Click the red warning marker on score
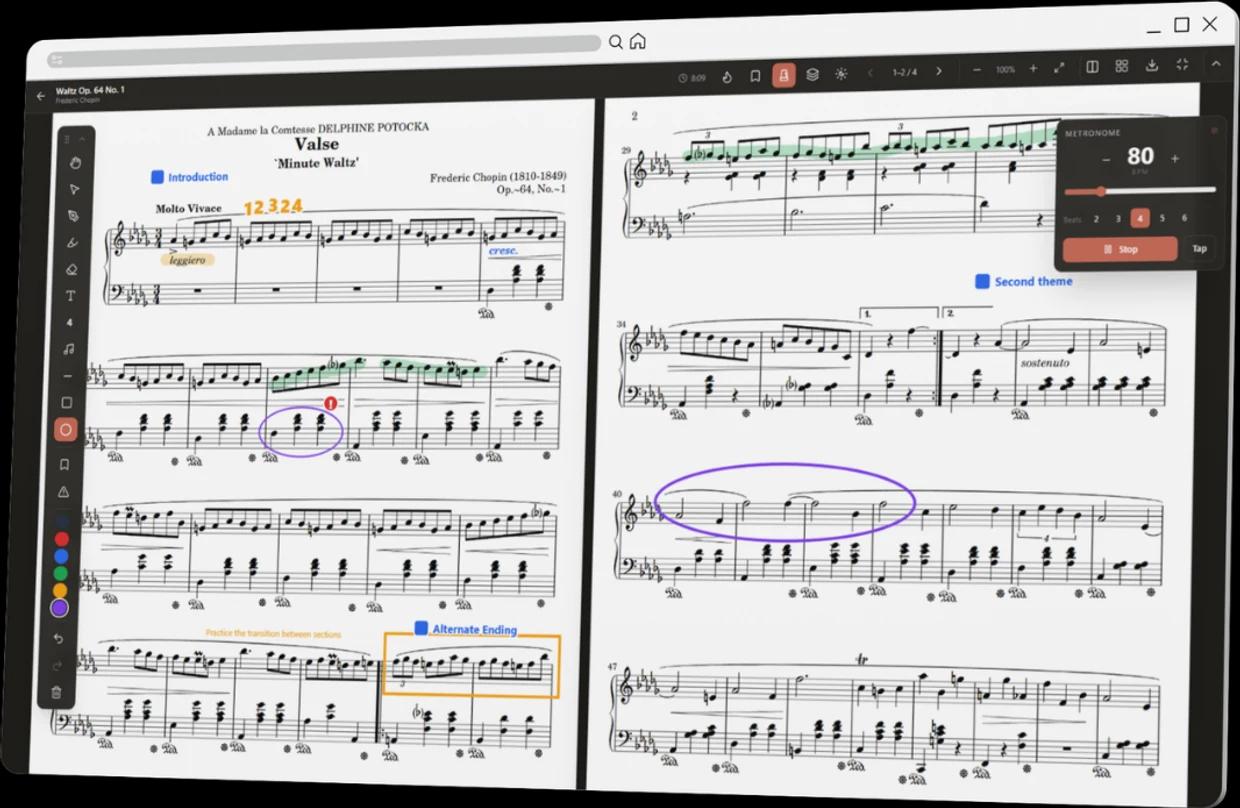Image resolution: width=1240 pixels, height=808 pixels. [331, 403]
